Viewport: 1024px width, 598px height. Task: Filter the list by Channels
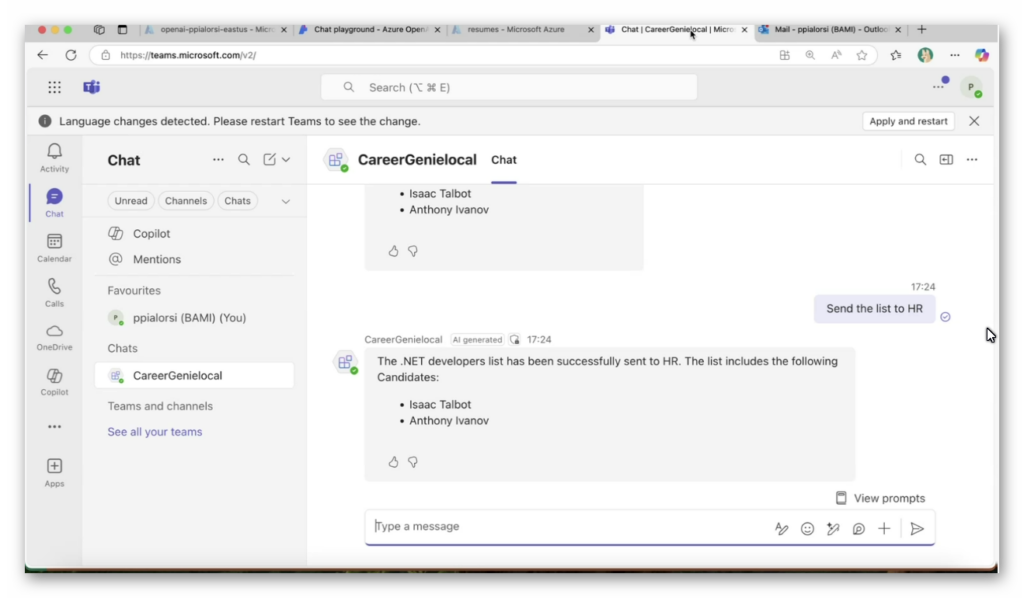click(x=185, y=200)
